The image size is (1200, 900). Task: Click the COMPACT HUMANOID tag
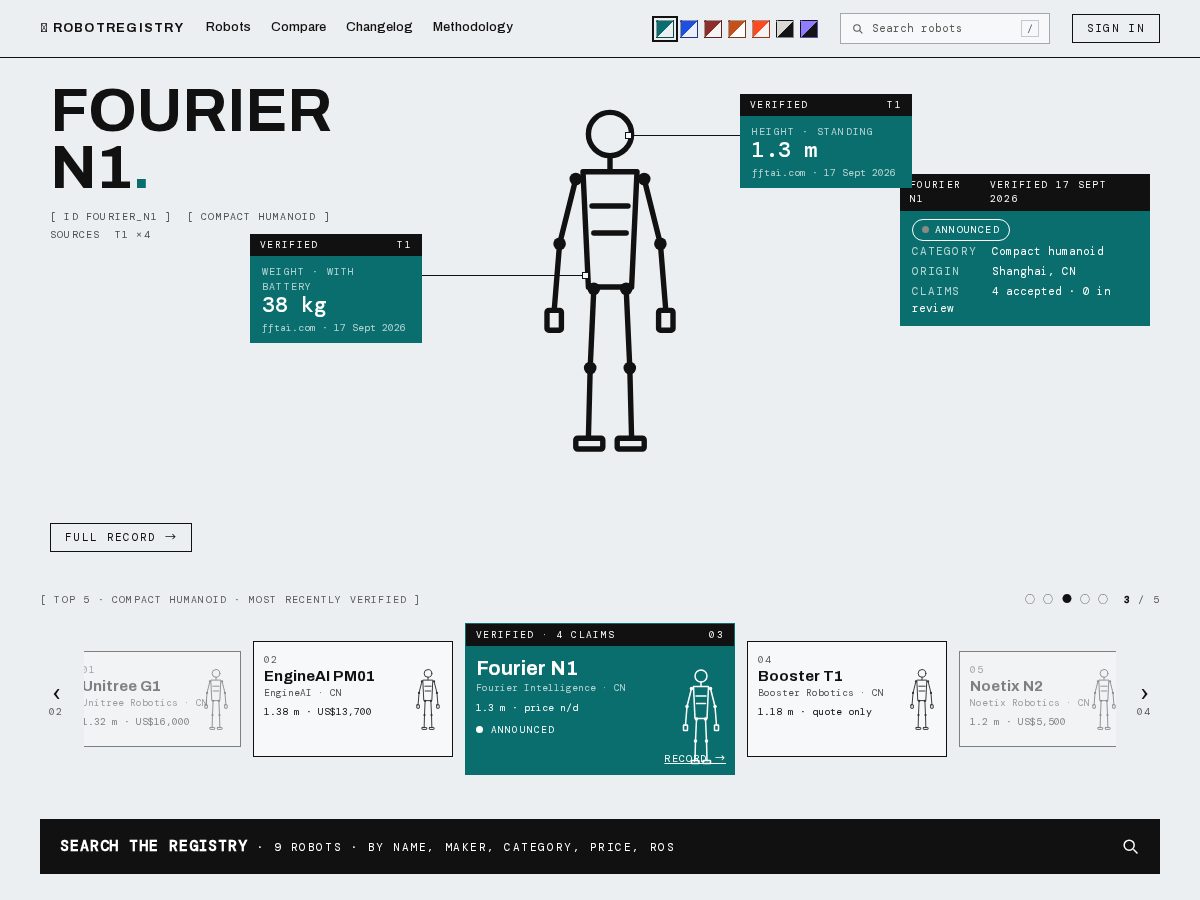(258, 217)
